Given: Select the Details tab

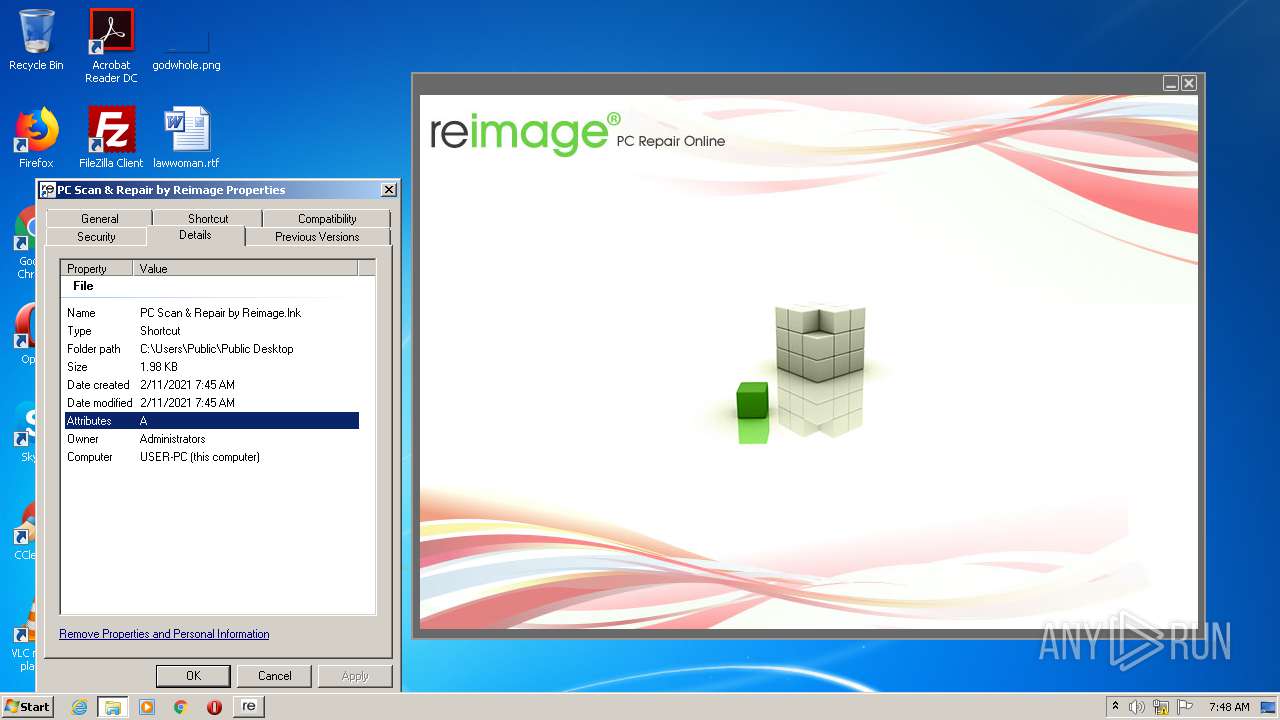Looking at the screenshot, I should pos(195,235).
